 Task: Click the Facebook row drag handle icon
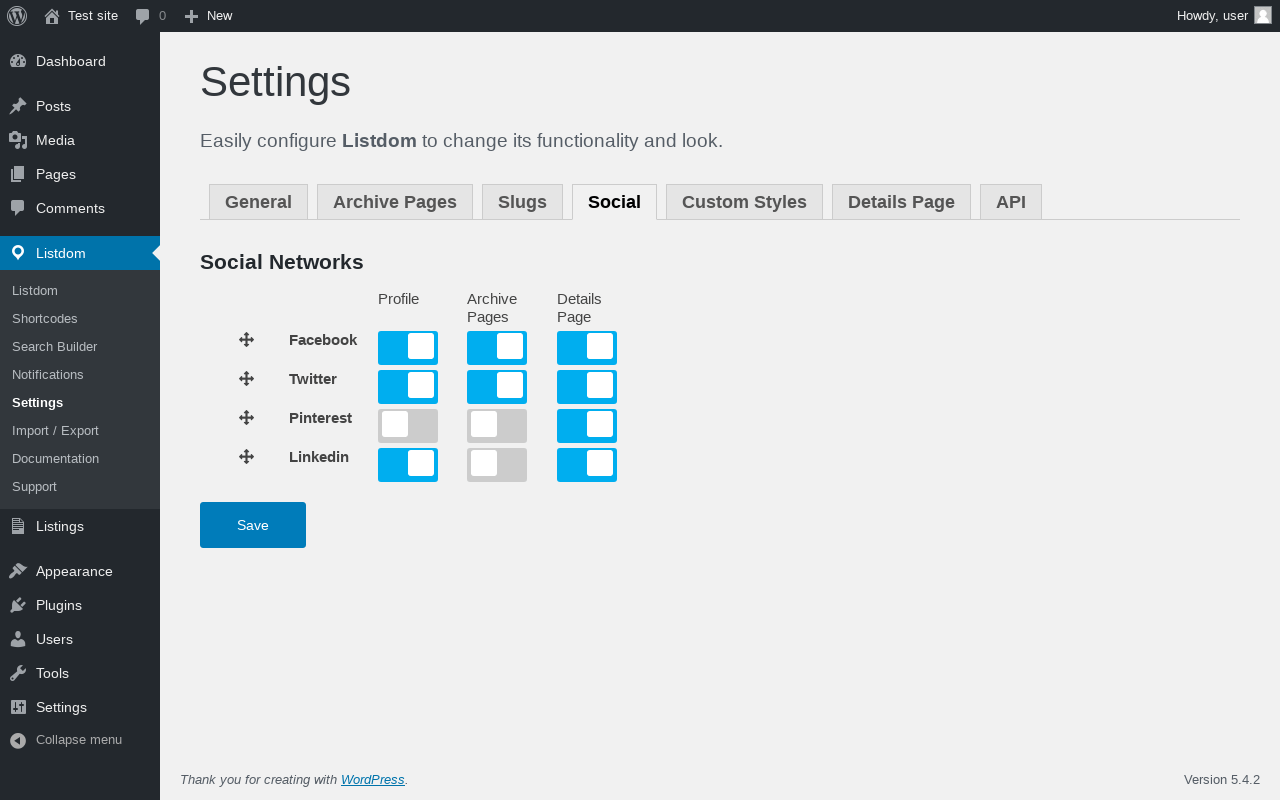tap(246, 340)
